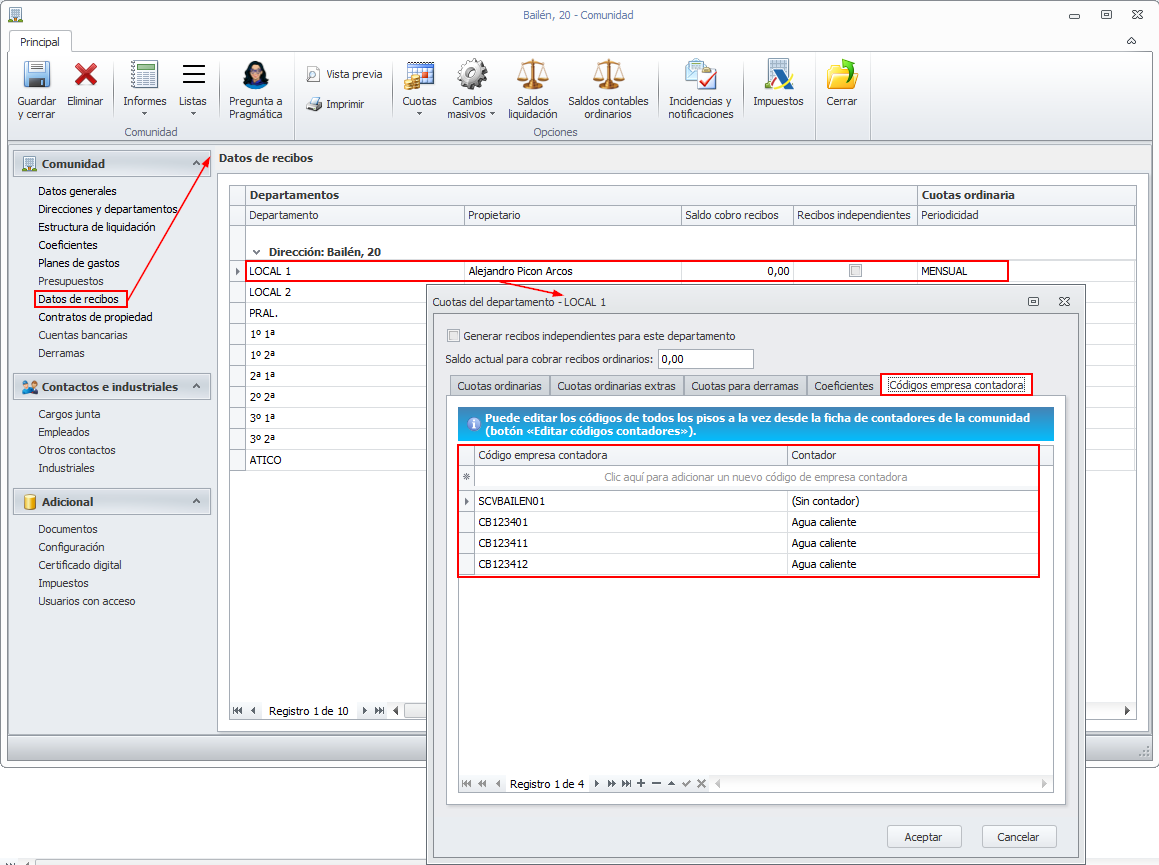Image resolution: width=1159 pixels, height=865 pixels.
Task: Open Incidencias y notificaciones
Action: point(701,89)
